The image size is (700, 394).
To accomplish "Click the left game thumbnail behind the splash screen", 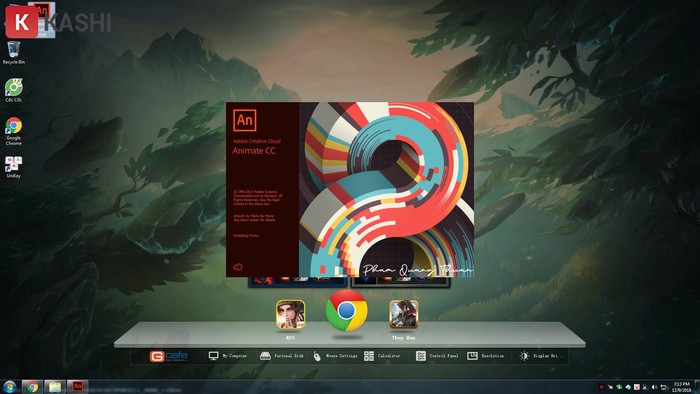I will (x=297, y=281).
